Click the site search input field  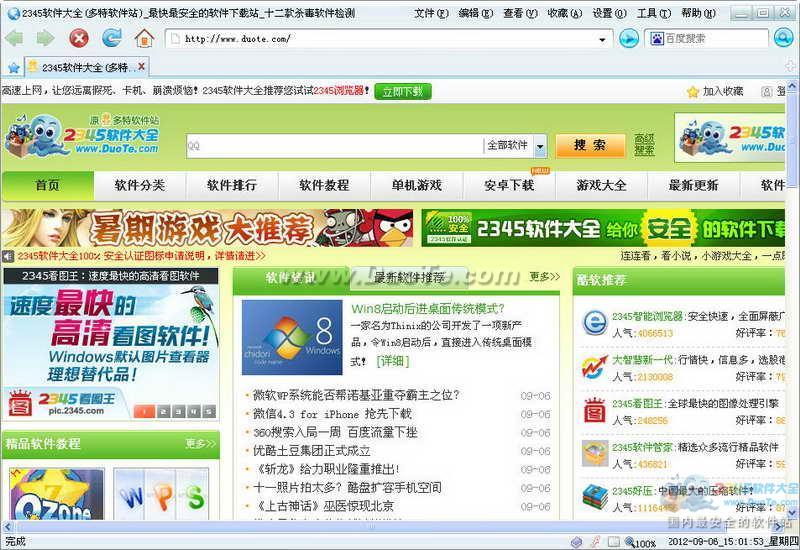coord(334,146)
